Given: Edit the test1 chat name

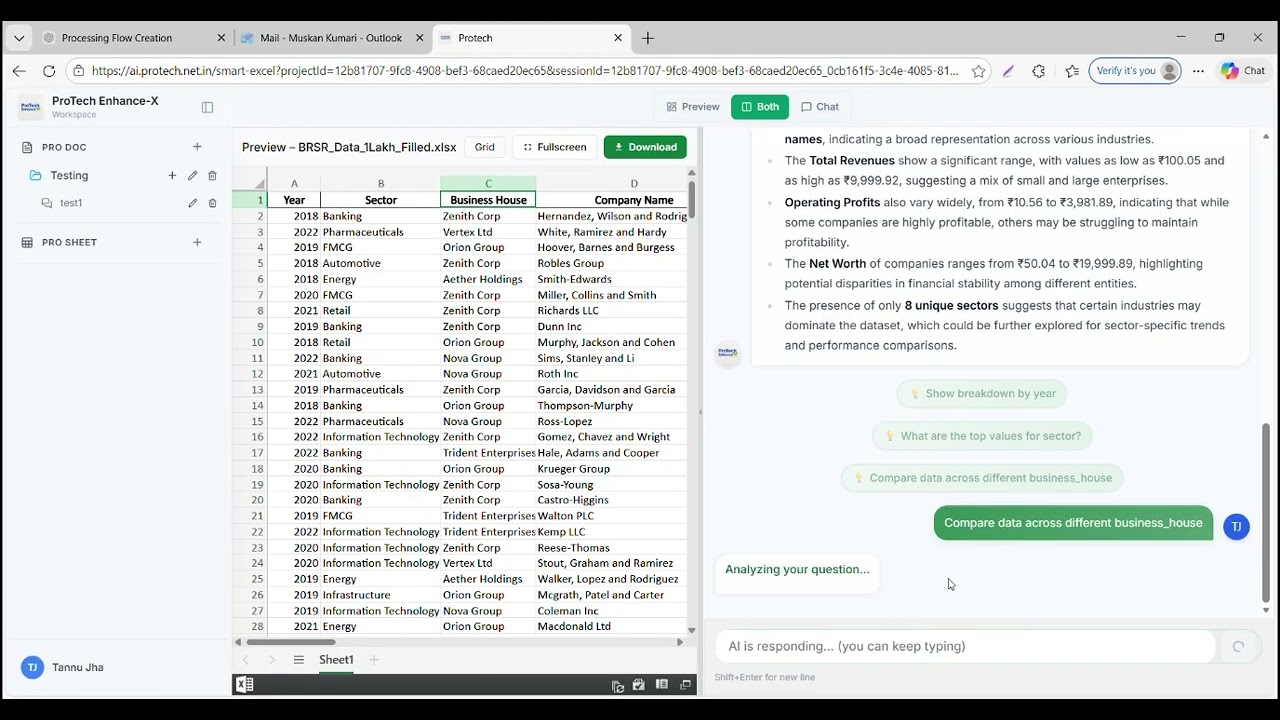Looking at the screenshot, I should 192,203.
